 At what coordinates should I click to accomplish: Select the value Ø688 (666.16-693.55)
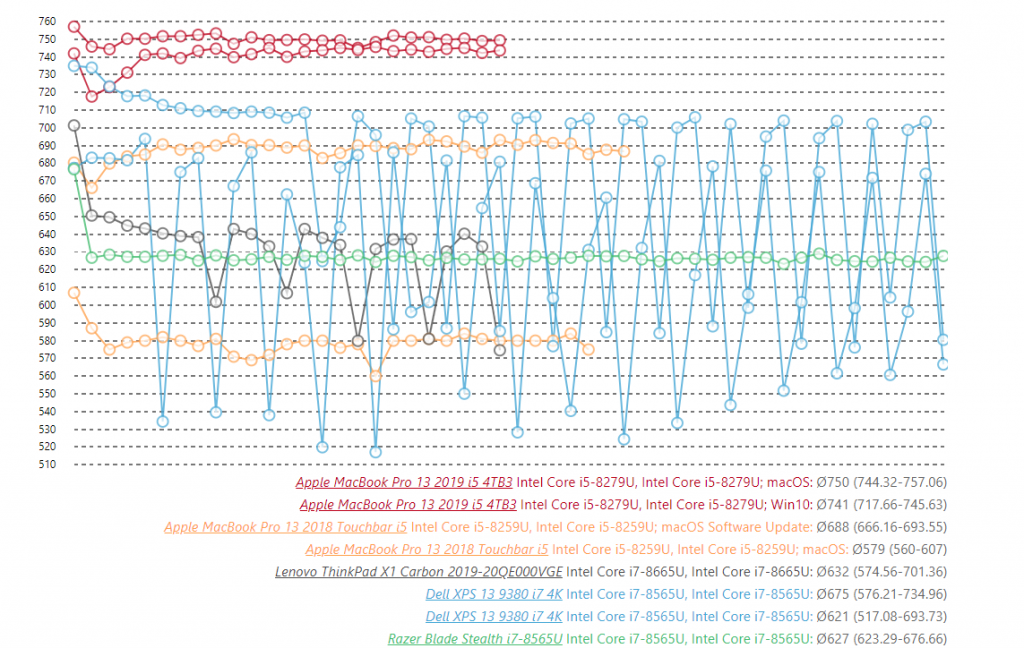point(882,527)
